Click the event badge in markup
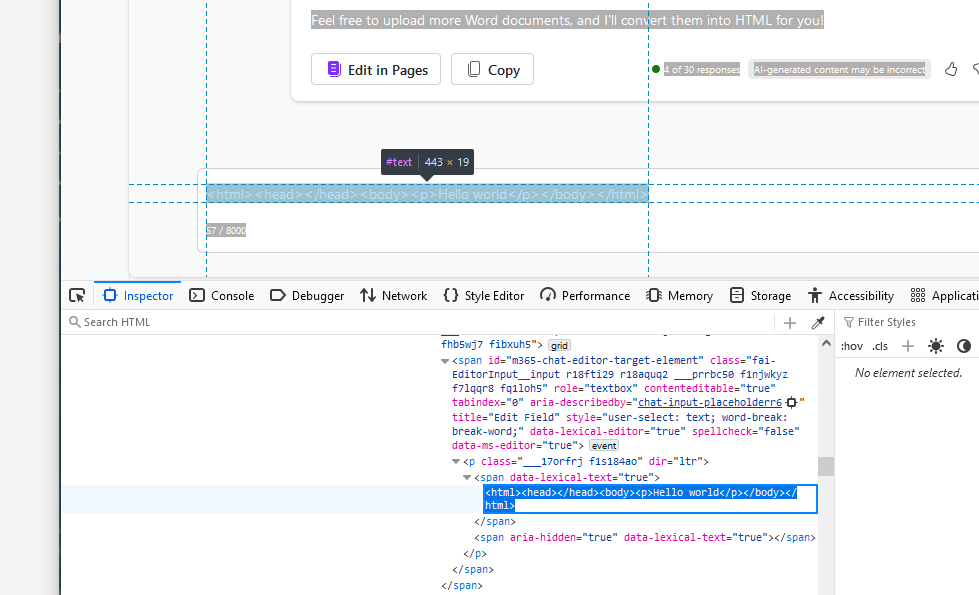 coord(604,446)
